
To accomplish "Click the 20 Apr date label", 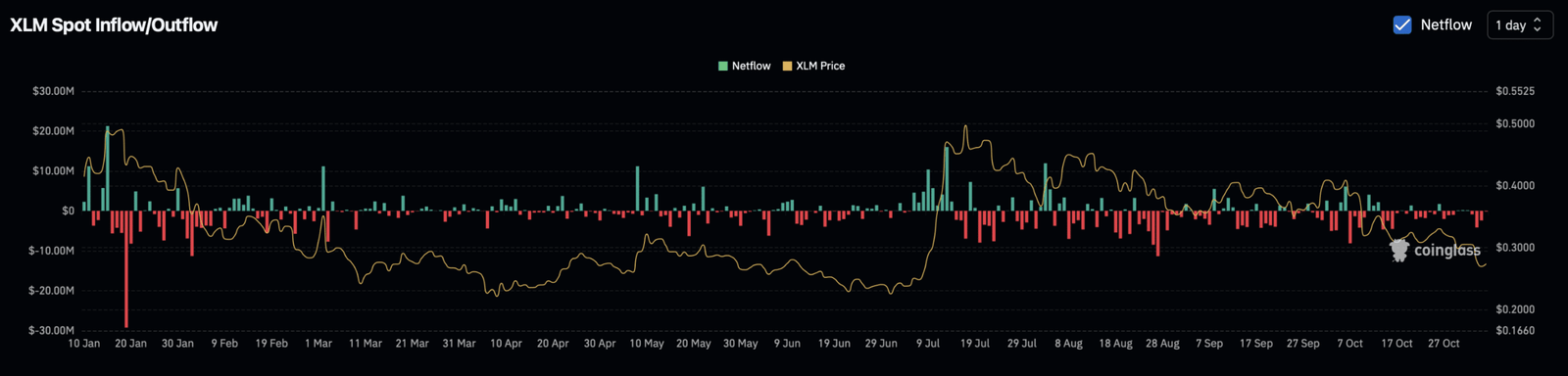I will (x=553, y=344).
